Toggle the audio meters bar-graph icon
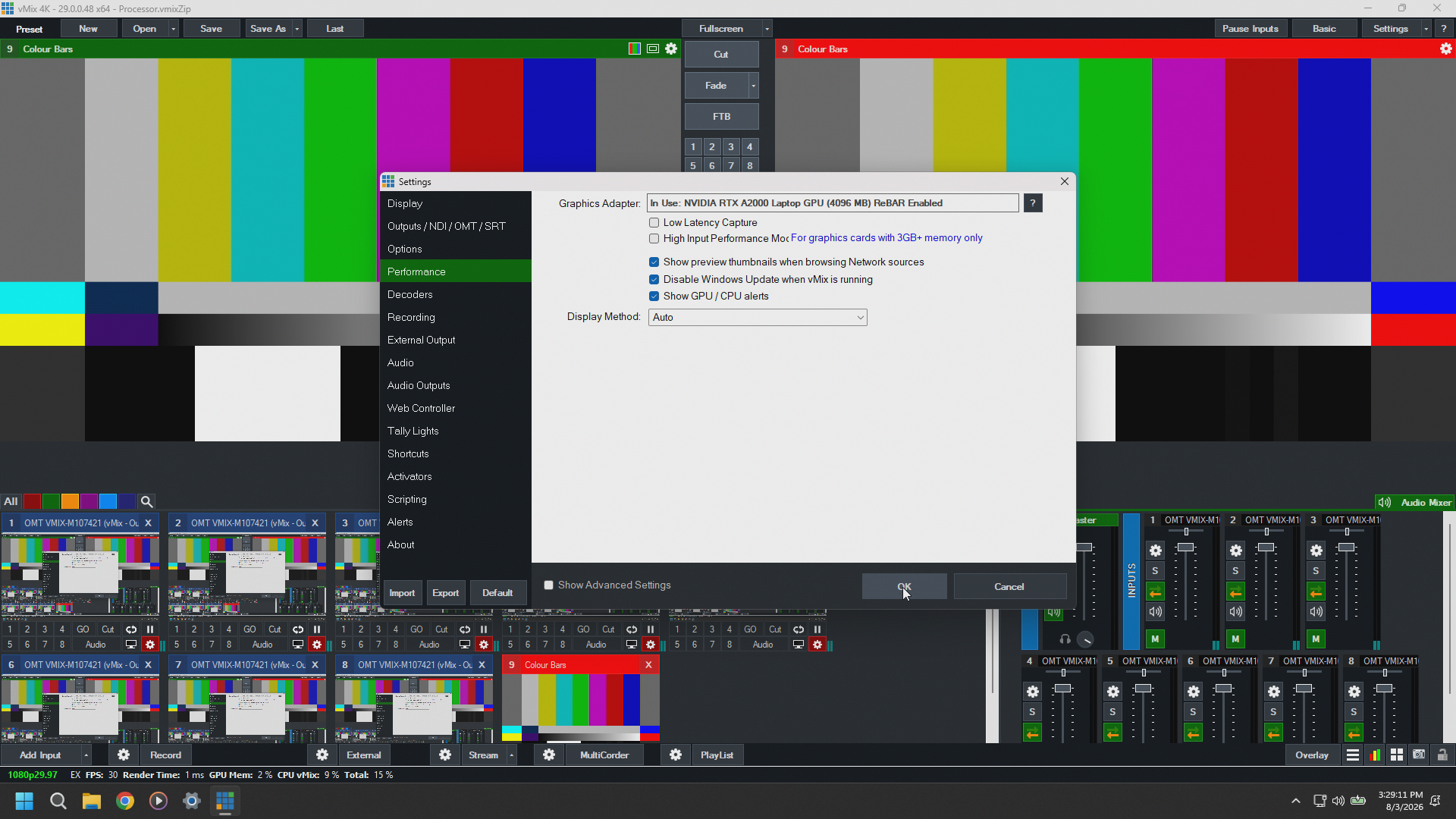This screenshot has height=819, width=1456. (x=1375, y=755)
